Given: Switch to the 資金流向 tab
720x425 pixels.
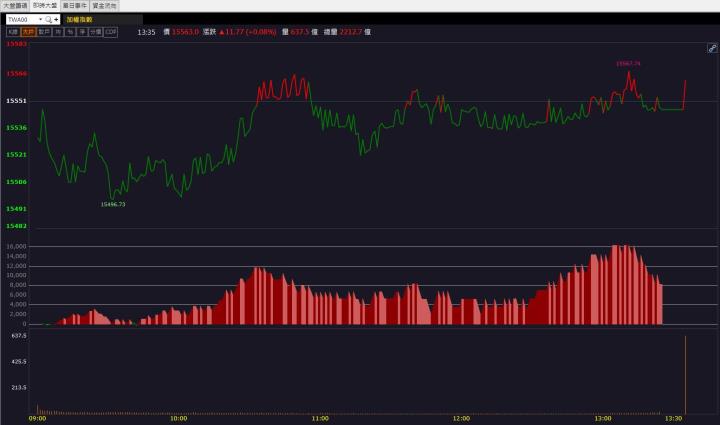Looking at the screenshot, I should 105,6.
